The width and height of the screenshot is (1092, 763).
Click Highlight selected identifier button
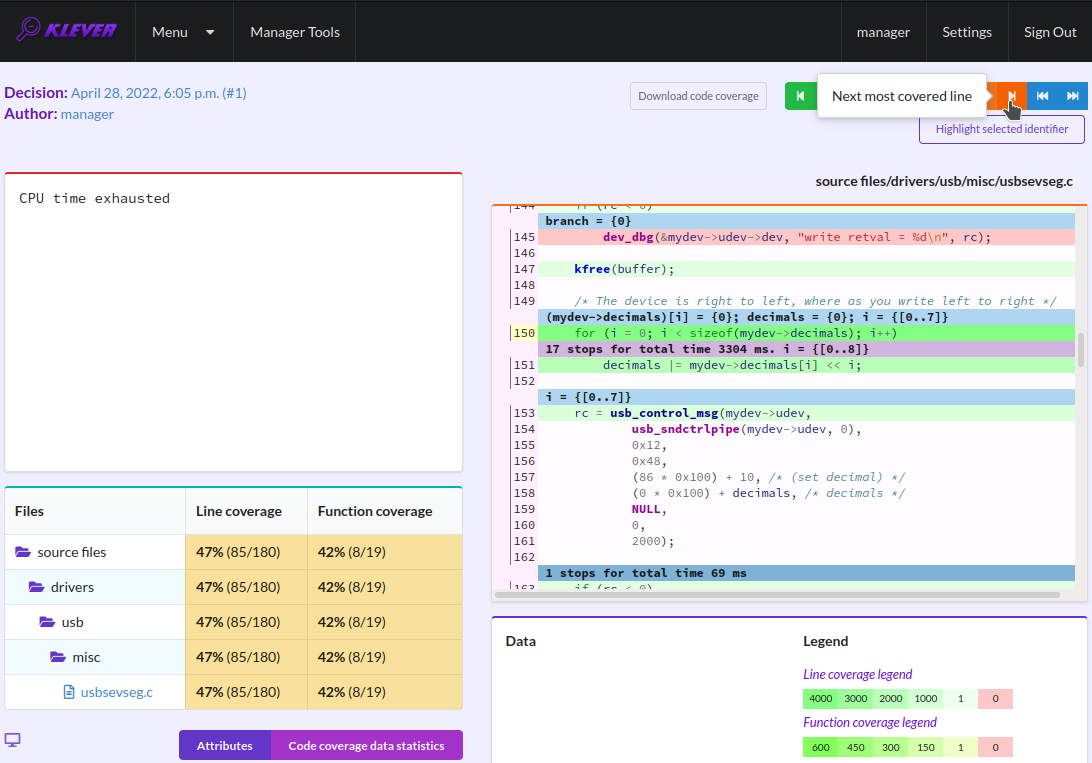1001,129
